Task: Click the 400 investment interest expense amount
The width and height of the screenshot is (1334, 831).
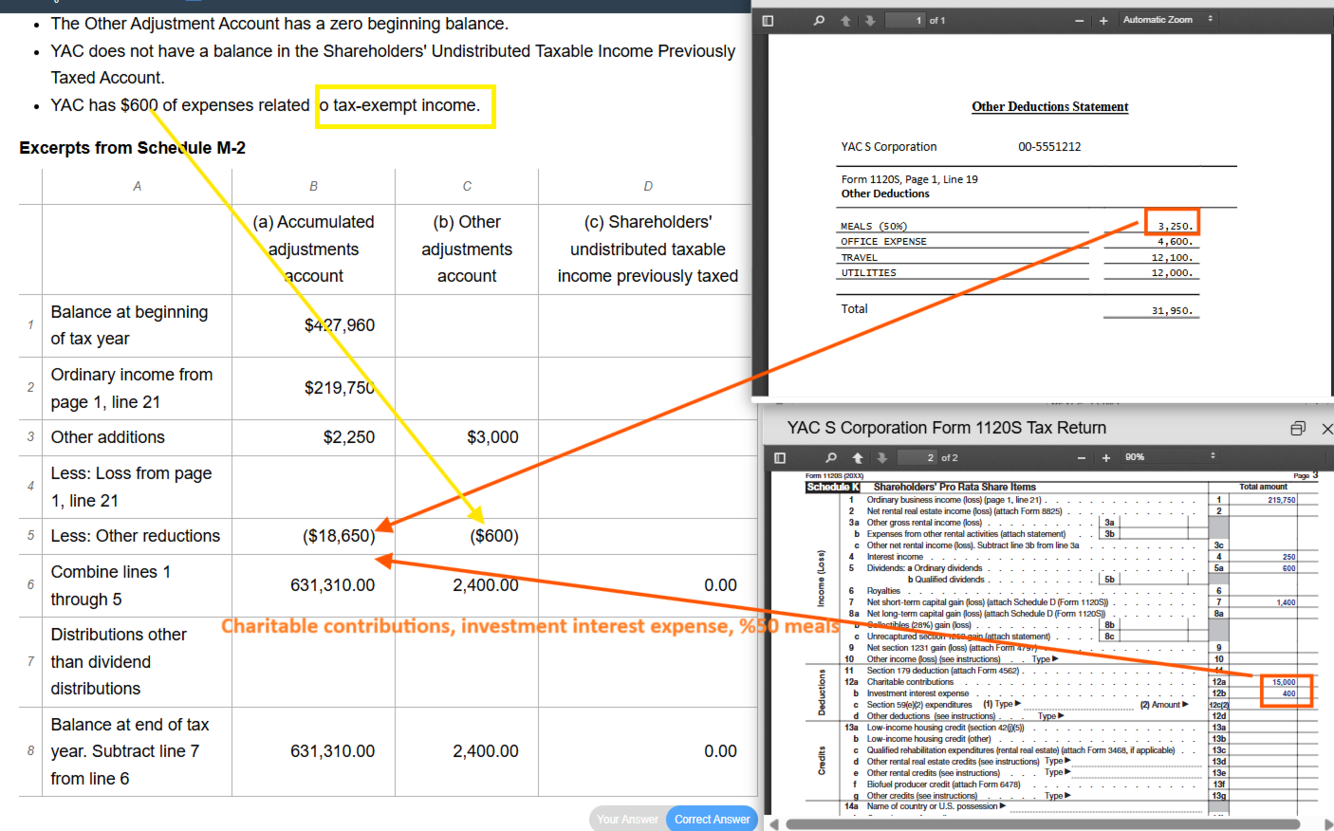Action: pyautogui.click(x=1288, y=693)
